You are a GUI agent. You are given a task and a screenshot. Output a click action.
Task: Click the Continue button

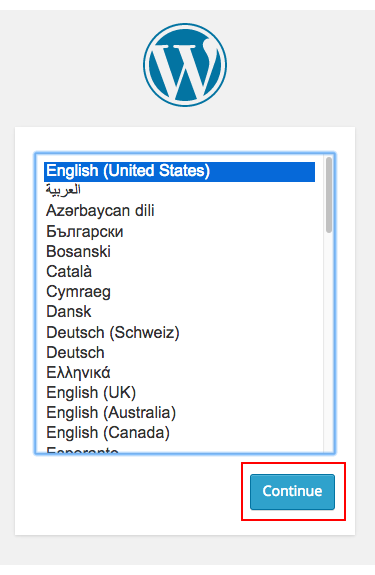point(292,492)
